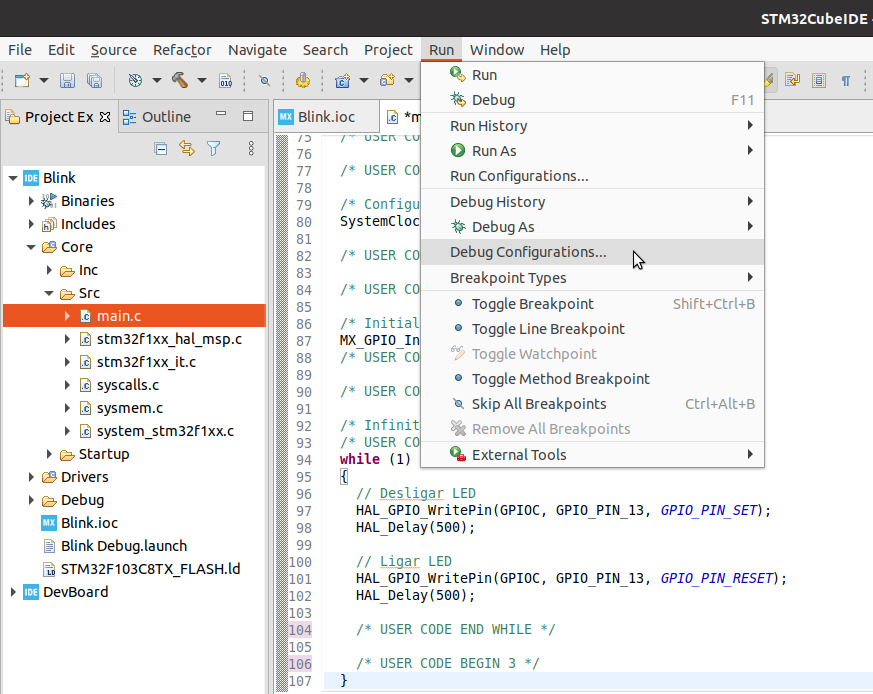Click the New wizard toolbar icon

click(22, 81)
